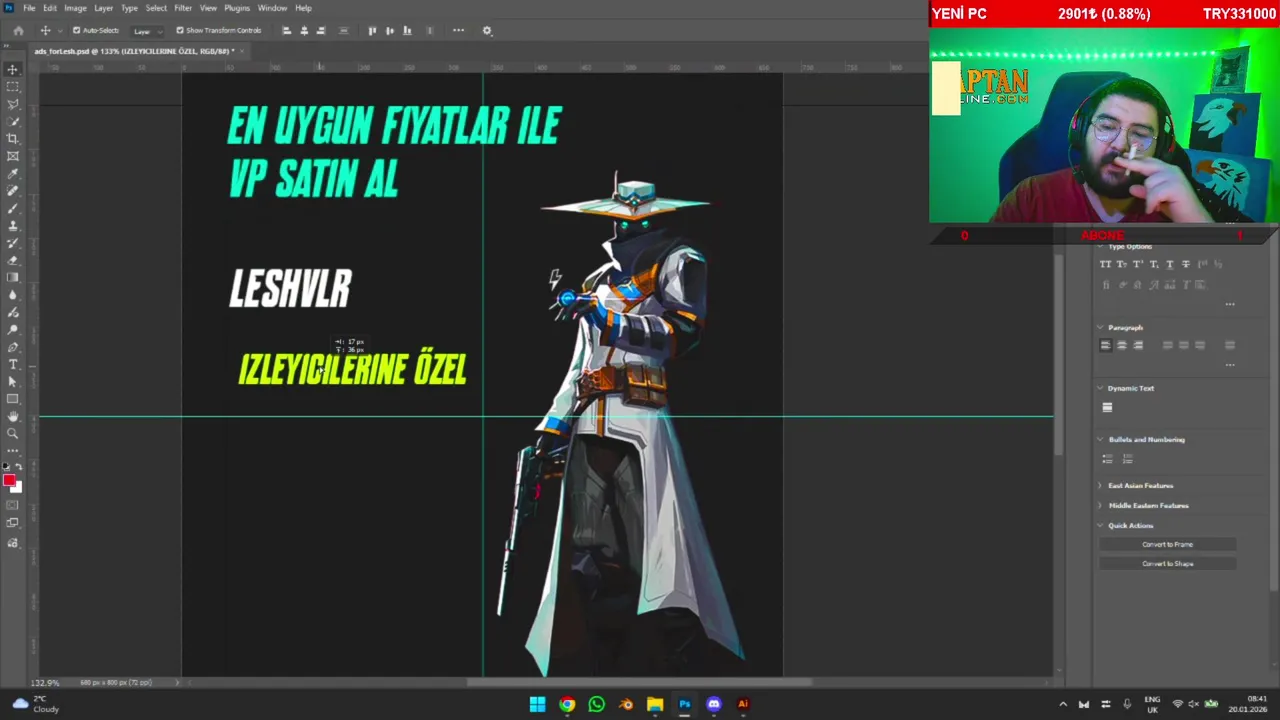This screenshot has width=1280, height=720.
Task: Collapse the Type Options section
Action: 1101,247
